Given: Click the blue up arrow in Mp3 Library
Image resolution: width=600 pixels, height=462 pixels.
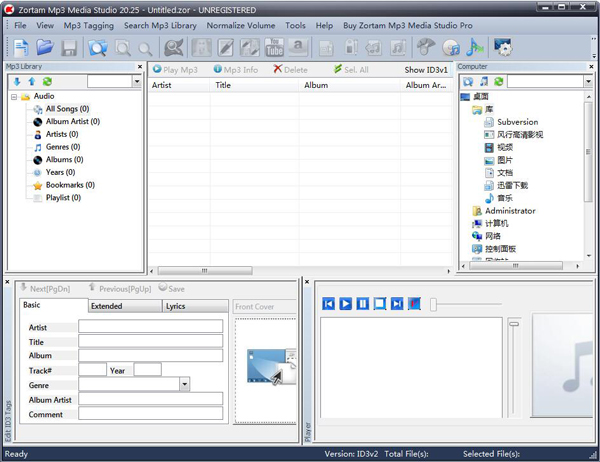Looking at the screenshot, I should tap(32, 81).
